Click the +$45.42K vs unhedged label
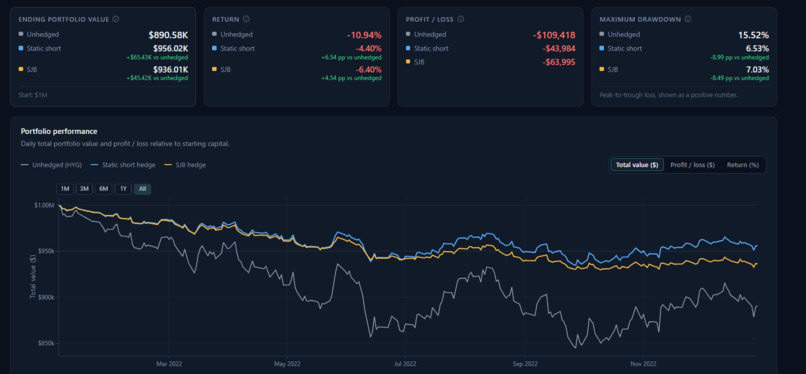The width and height of the screenshot is (806, 374). [x=157, y=78]
